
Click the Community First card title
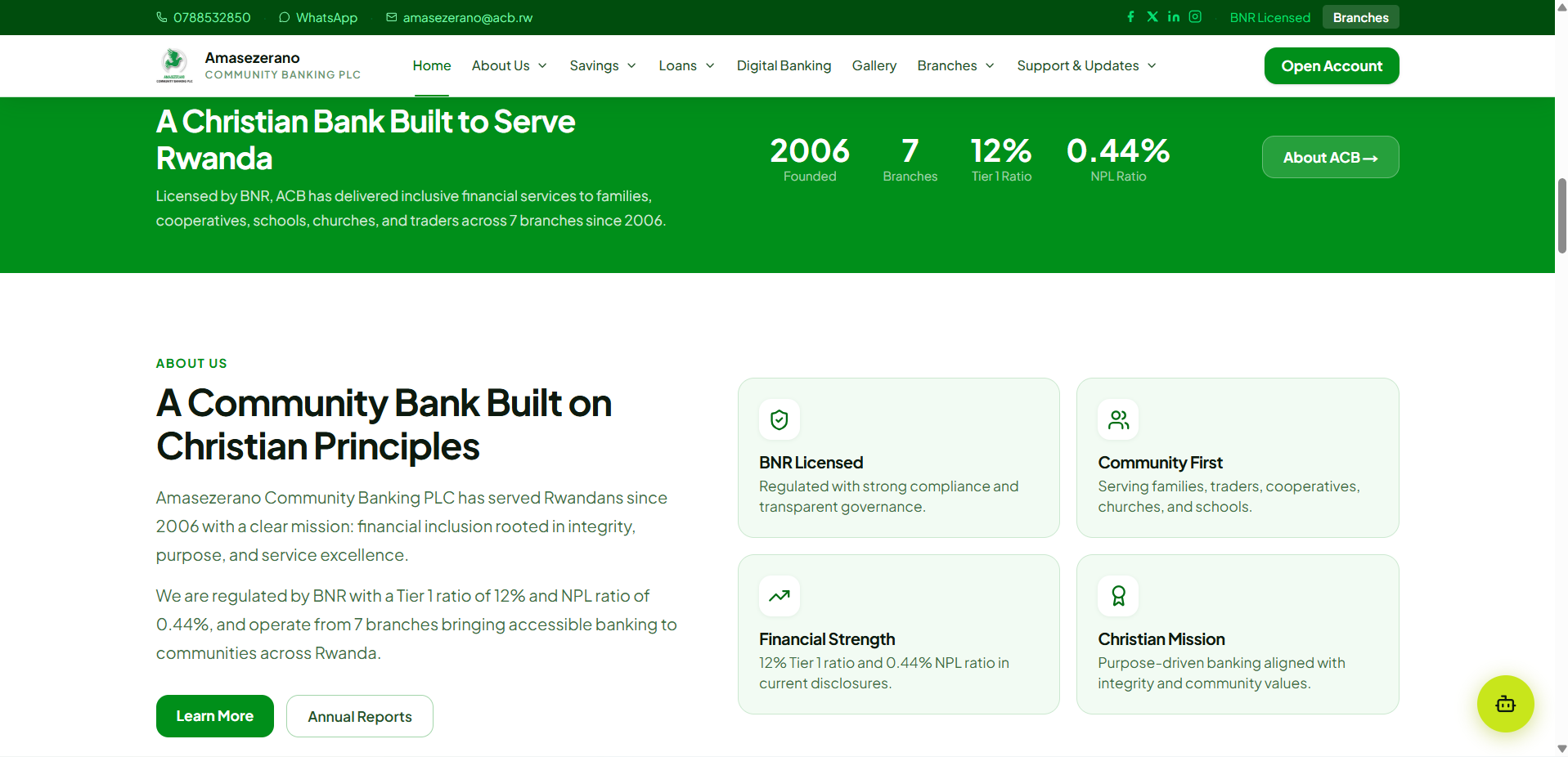click(x=1160, y=463)
